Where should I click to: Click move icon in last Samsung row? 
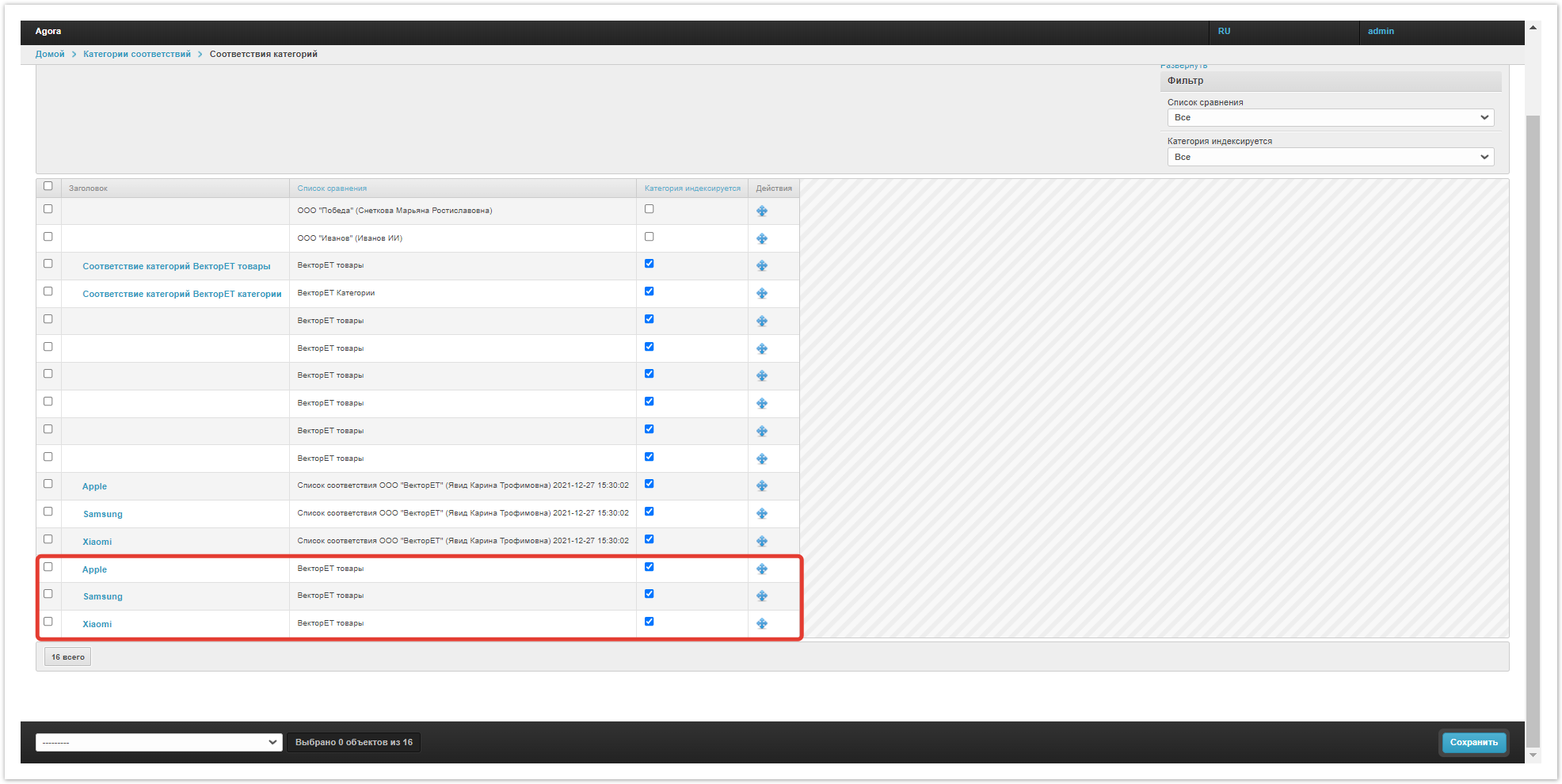[x=761, y=596]
